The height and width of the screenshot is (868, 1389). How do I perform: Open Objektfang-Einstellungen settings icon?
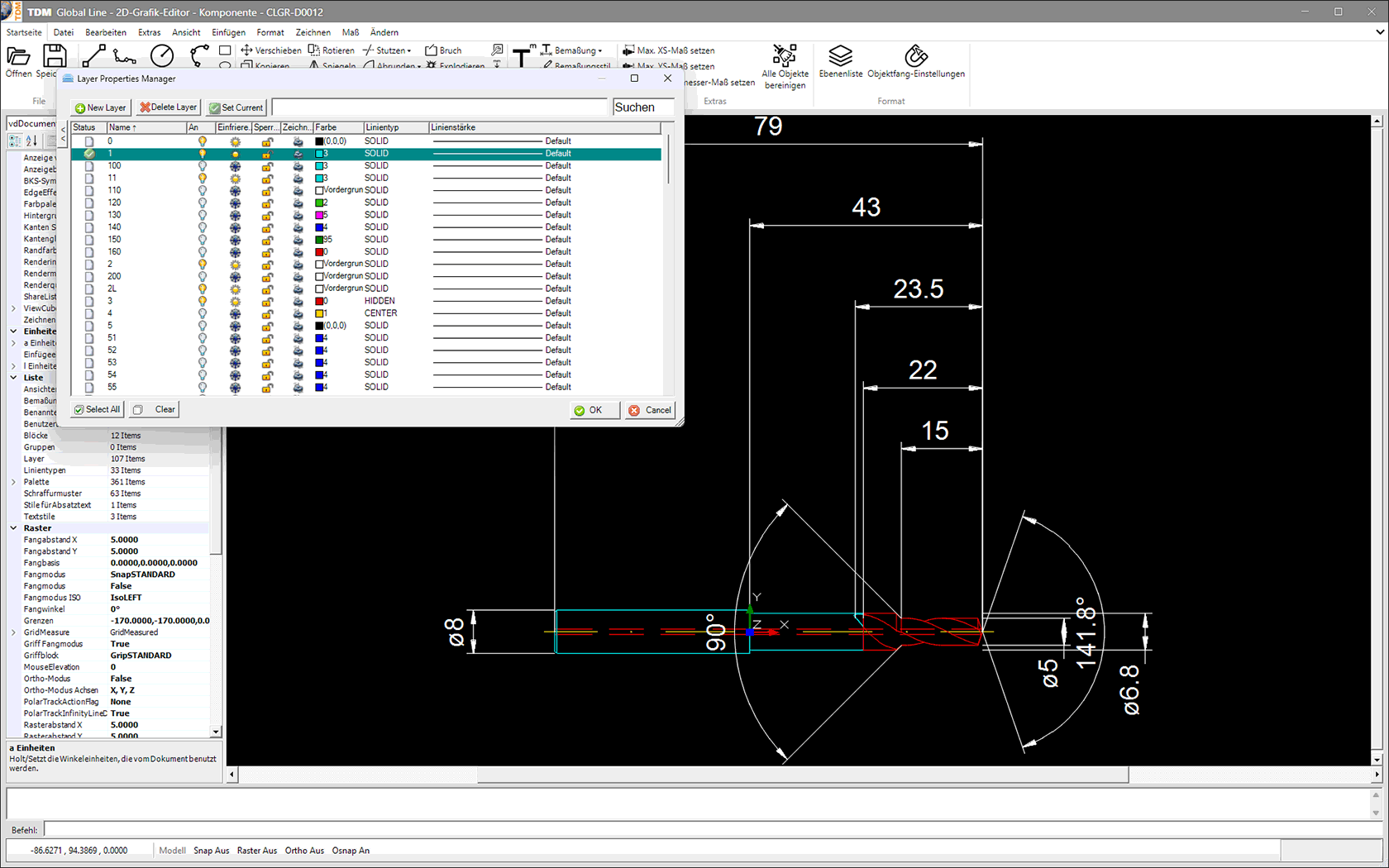click(915, 55)
